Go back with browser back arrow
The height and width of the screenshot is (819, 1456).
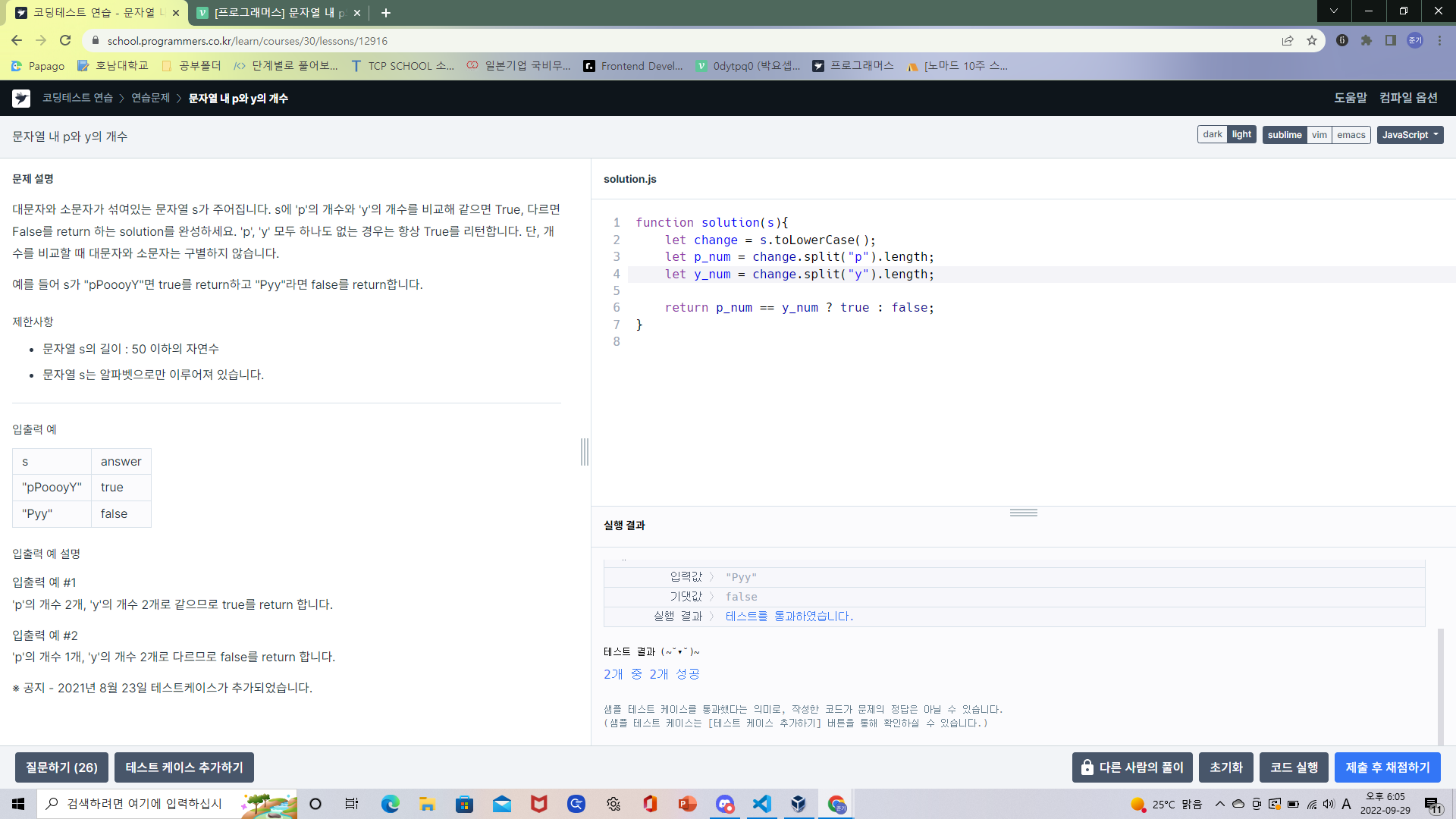point(17,41)
